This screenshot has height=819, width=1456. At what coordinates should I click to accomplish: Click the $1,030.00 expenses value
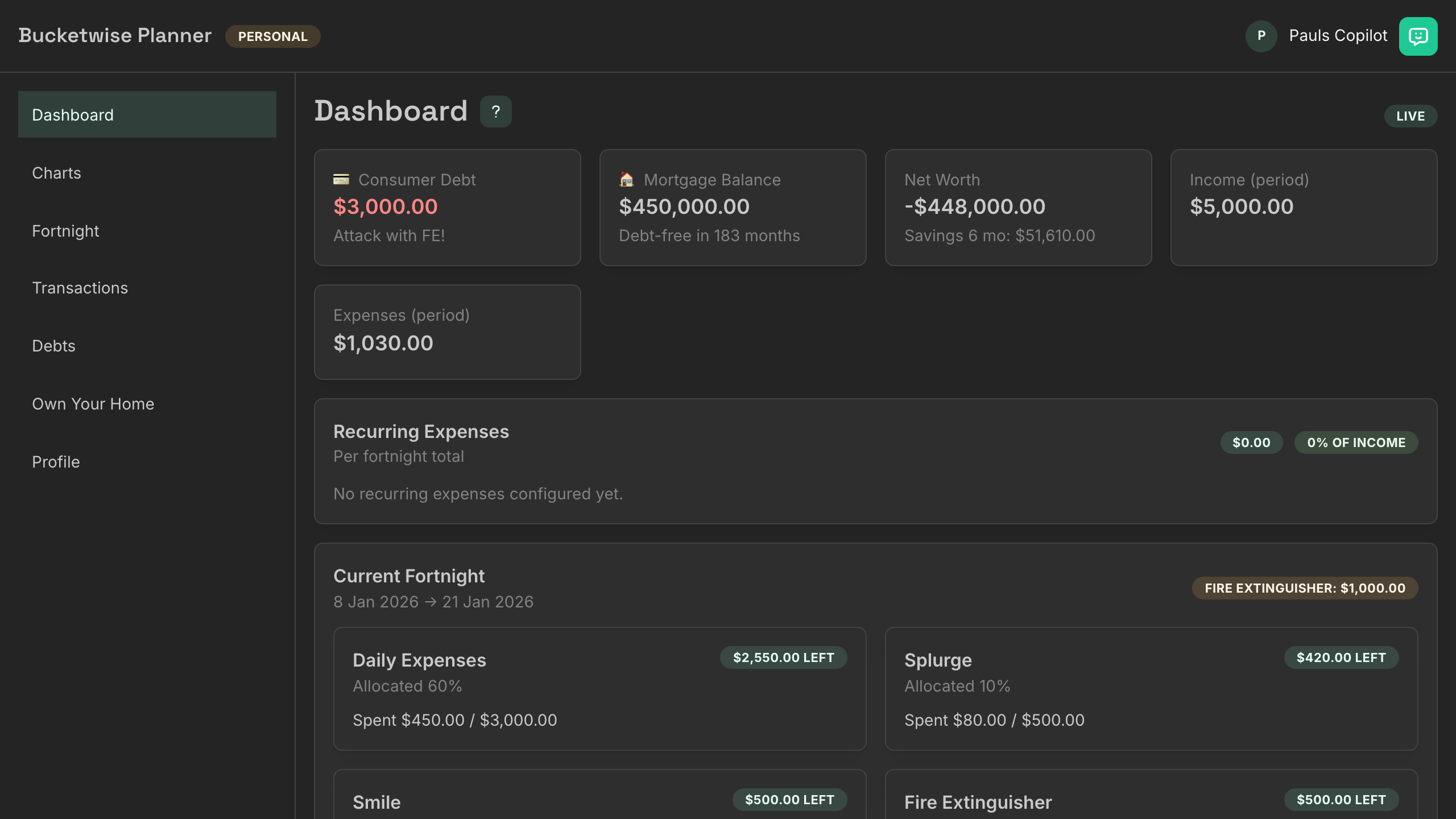(383, 343)
